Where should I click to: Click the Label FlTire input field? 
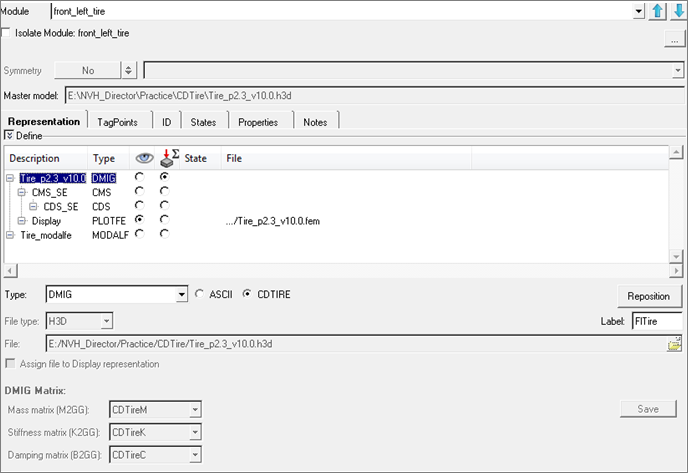(x=657, y=321)
